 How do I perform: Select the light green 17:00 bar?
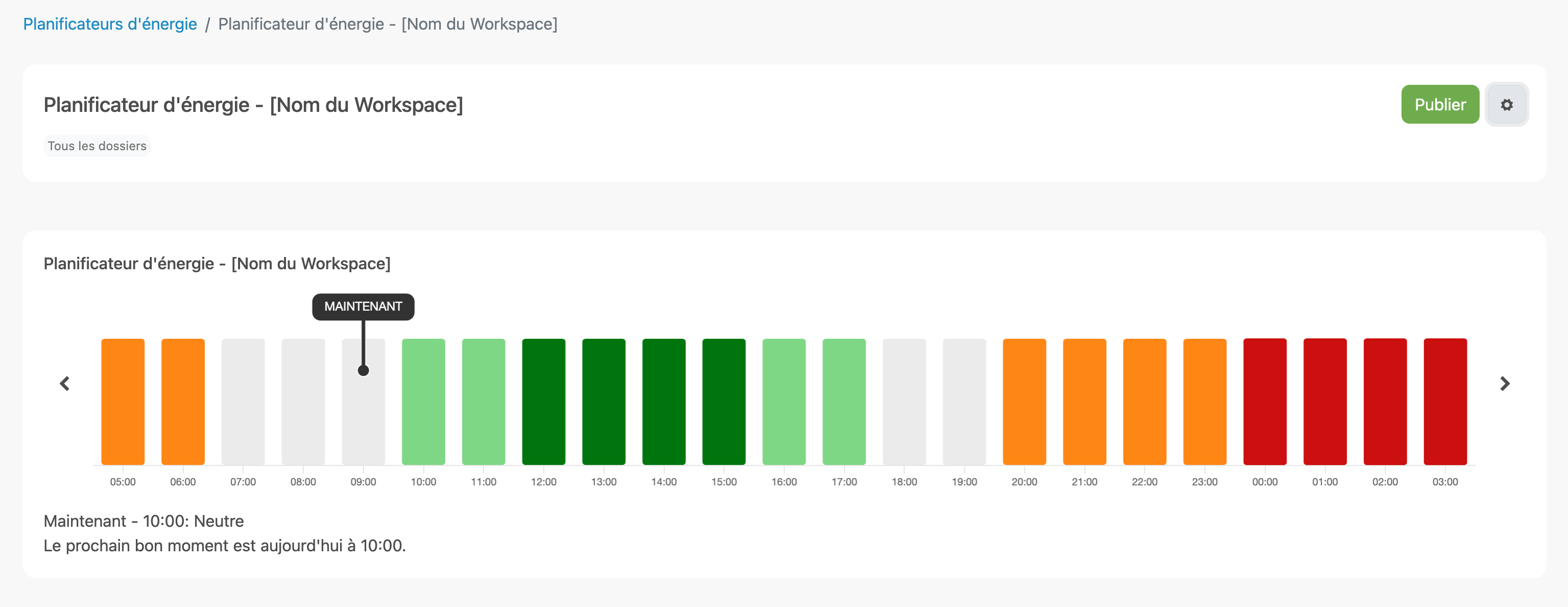tap(844, 402)
